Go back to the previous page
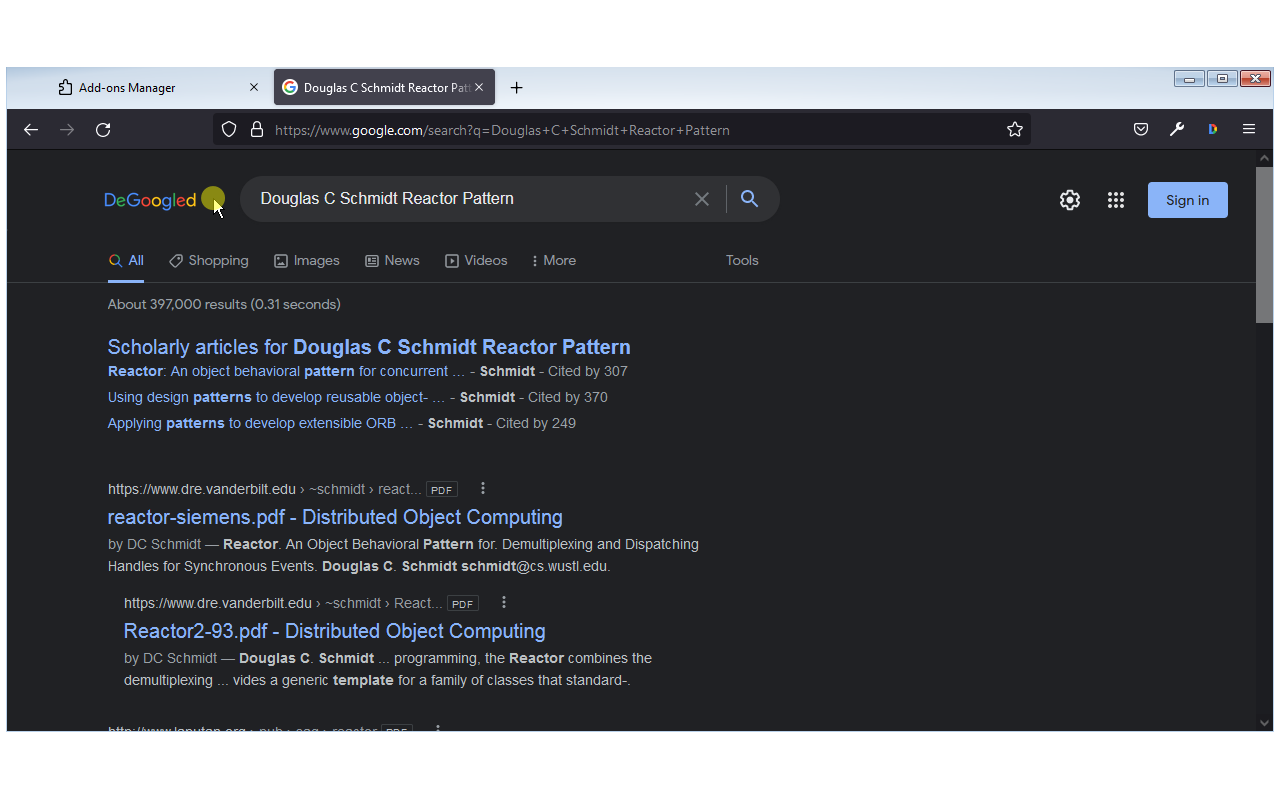The height and width of the screenshot is (800, 1280). point(31,130)
